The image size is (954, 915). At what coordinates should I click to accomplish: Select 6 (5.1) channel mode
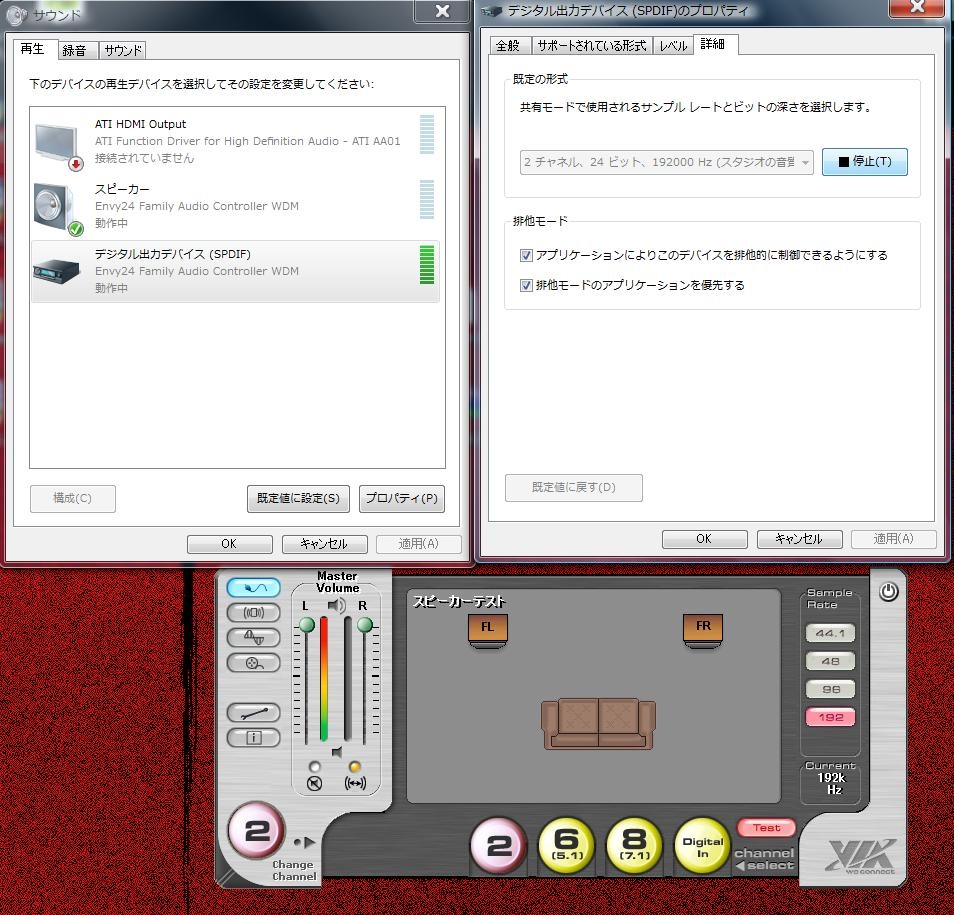tap(566, 845)
